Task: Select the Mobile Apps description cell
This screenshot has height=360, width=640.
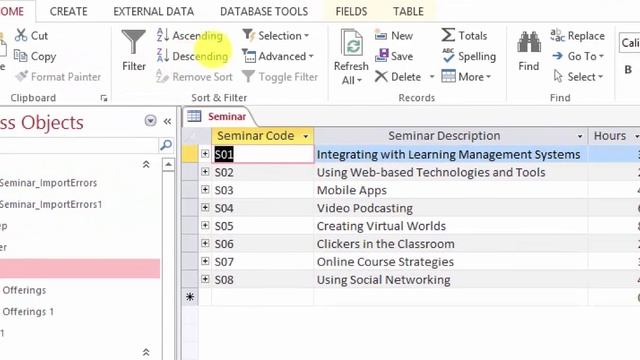Action: click(x=451, y=190)
